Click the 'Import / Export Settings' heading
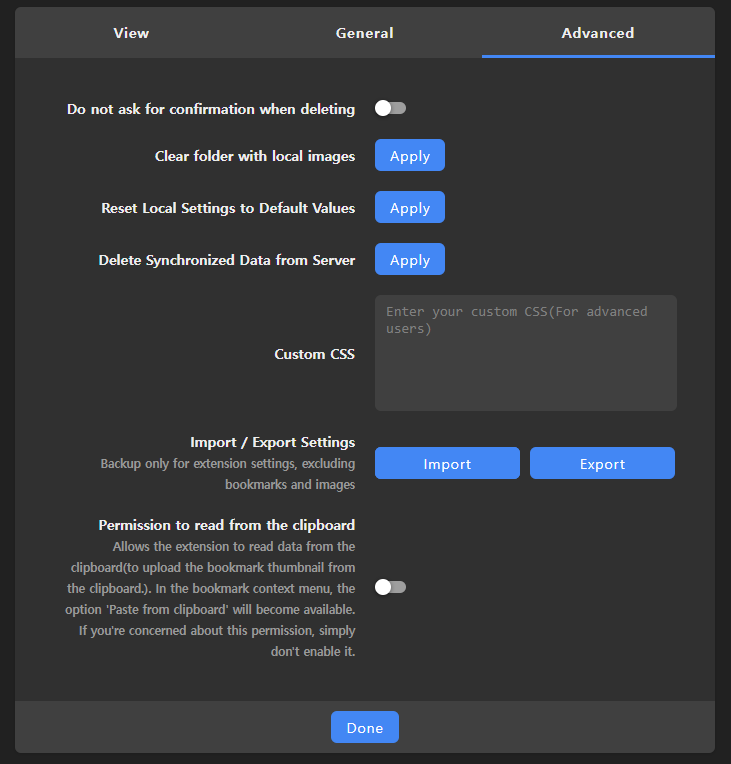This screenshot has height=764, width=731. tap(272, 442)
